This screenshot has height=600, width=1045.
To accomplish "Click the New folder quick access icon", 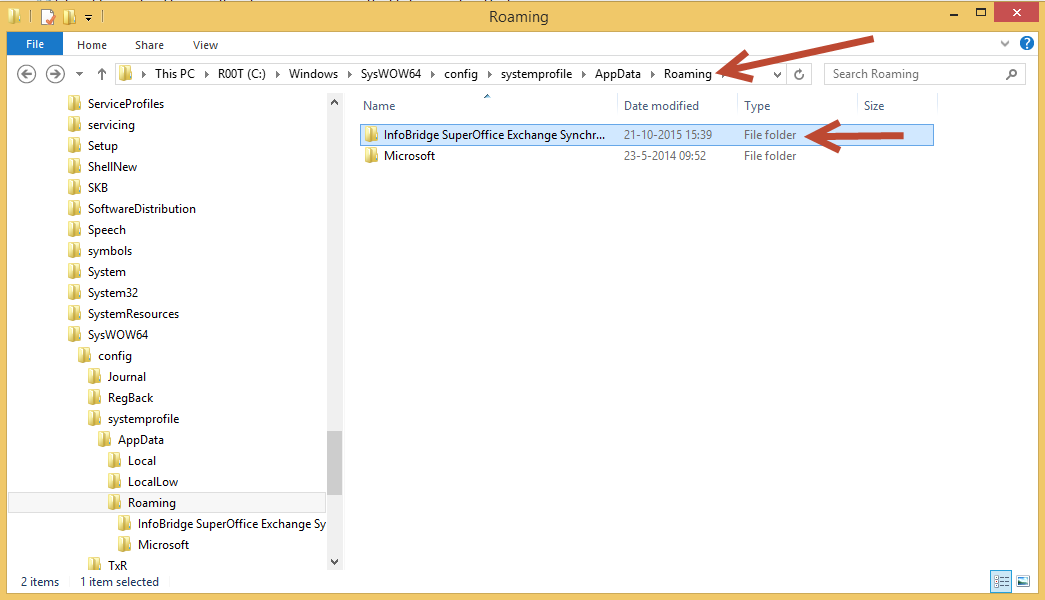I will [69, 16].
